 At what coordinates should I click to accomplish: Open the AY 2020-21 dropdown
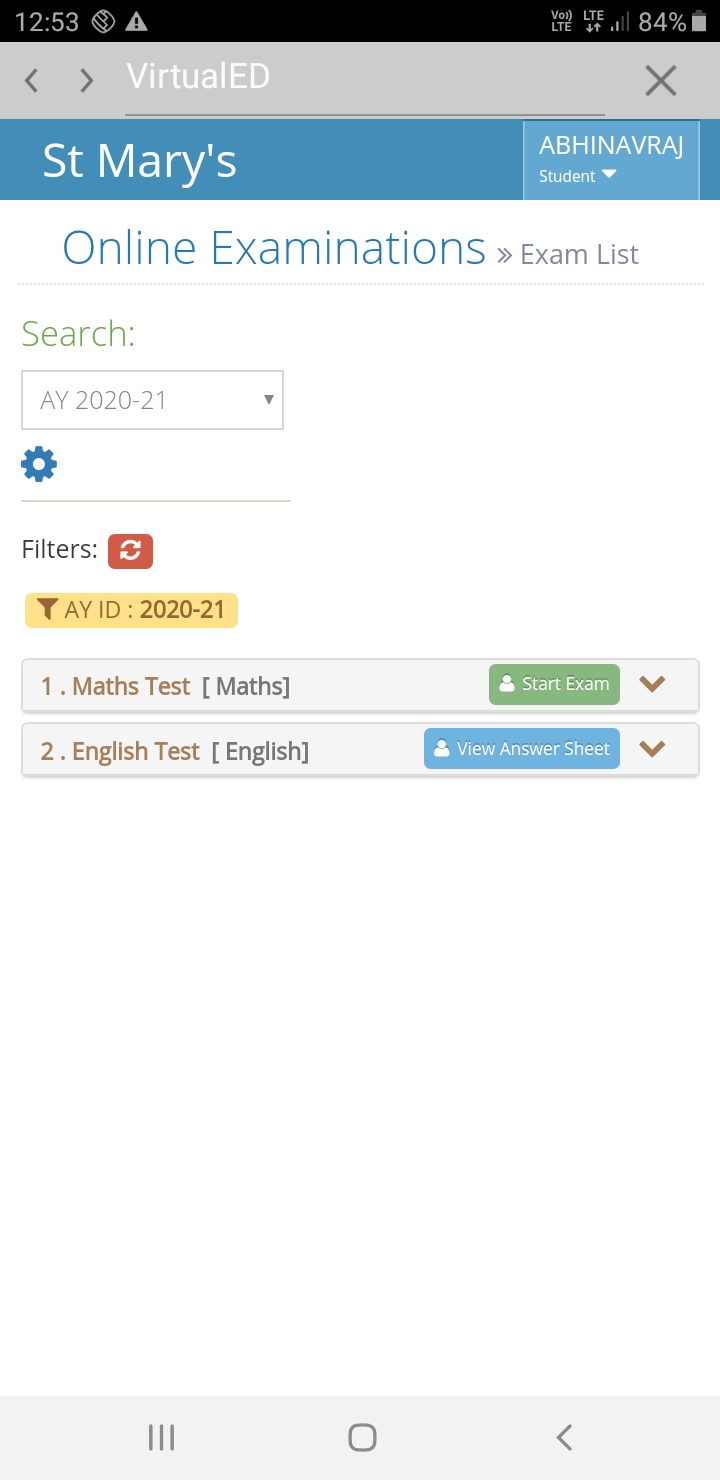(x=152, y=400)
